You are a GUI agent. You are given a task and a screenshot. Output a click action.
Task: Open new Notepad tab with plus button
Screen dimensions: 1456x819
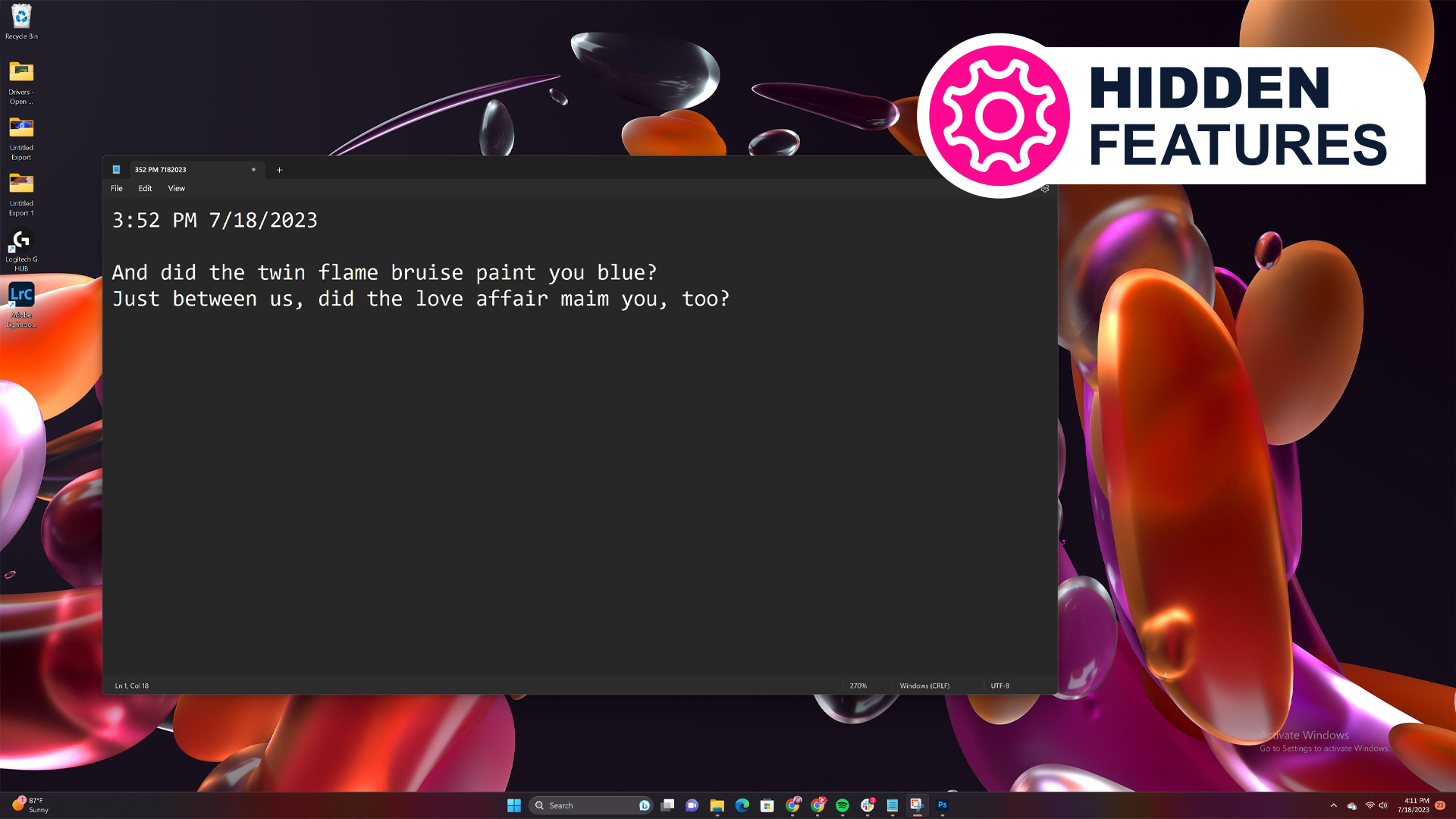(279, 169)
